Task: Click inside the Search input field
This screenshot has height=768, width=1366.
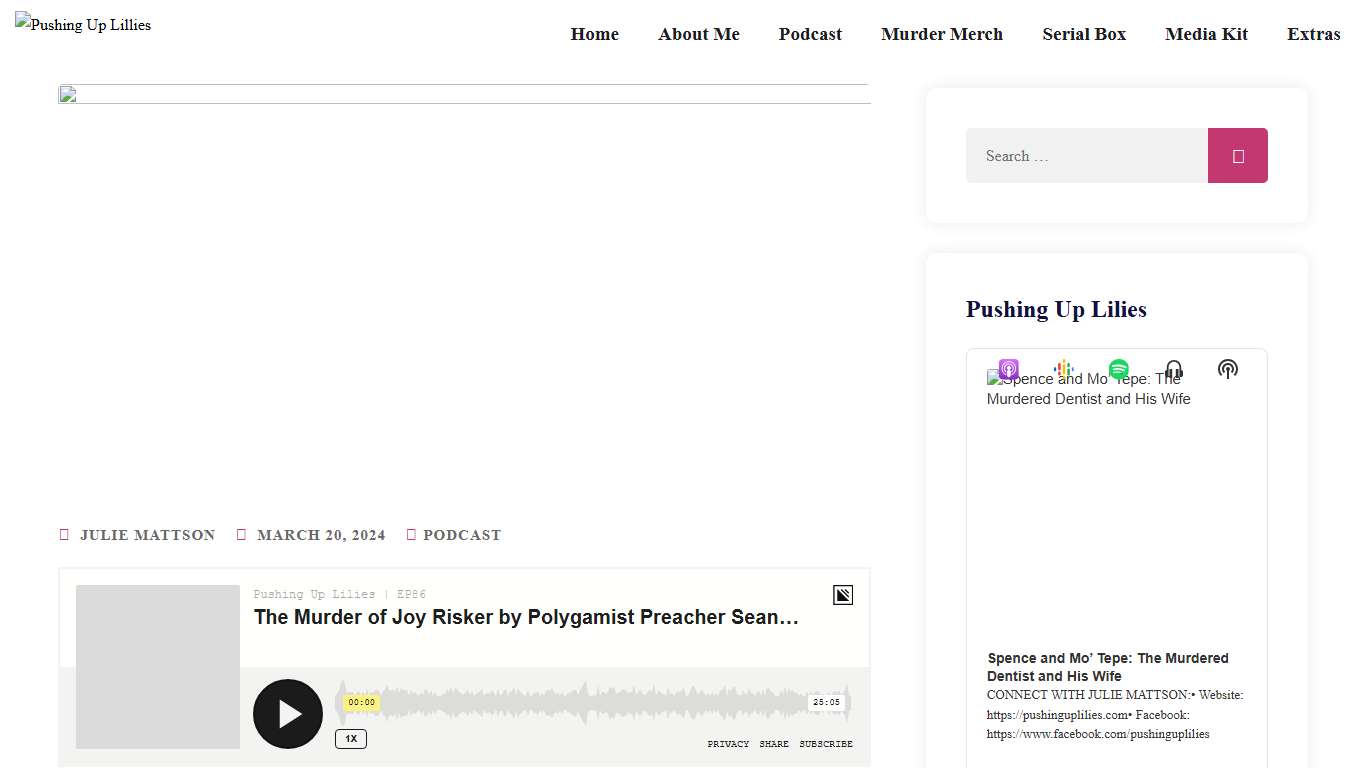Action: point(1086,155)
